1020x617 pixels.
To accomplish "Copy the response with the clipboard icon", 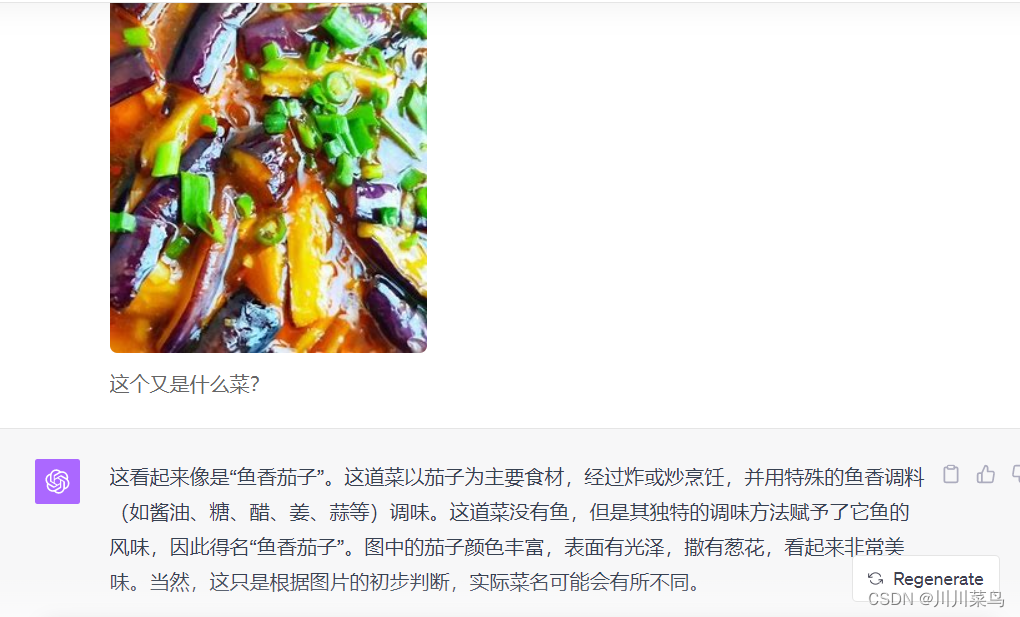I will 950,474.
